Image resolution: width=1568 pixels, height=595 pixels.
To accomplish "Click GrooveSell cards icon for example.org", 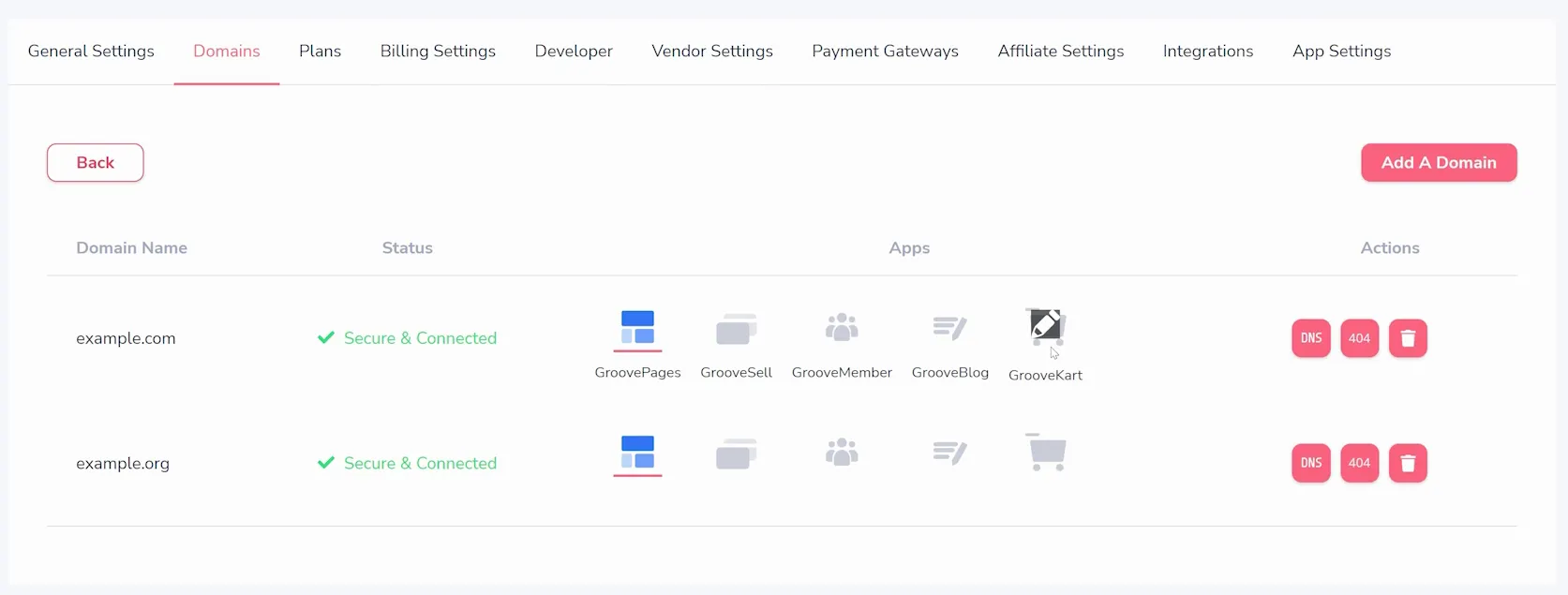I will pos(736,454).
